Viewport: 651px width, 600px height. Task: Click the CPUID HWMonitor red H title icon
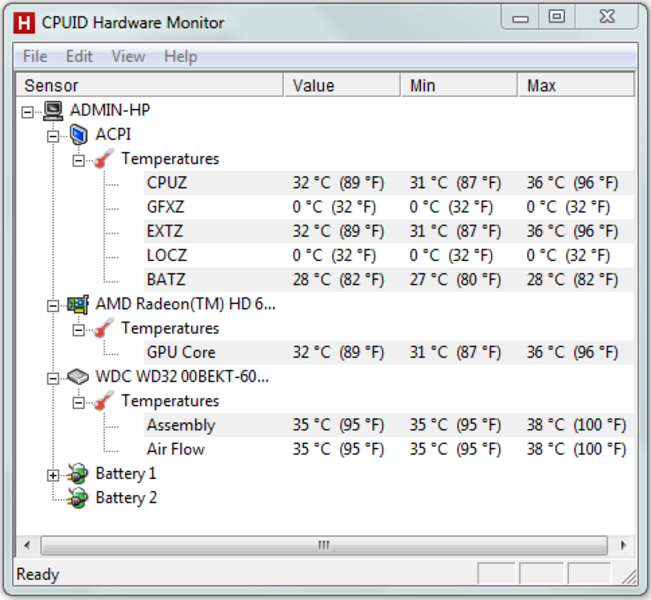coord(24,22)
